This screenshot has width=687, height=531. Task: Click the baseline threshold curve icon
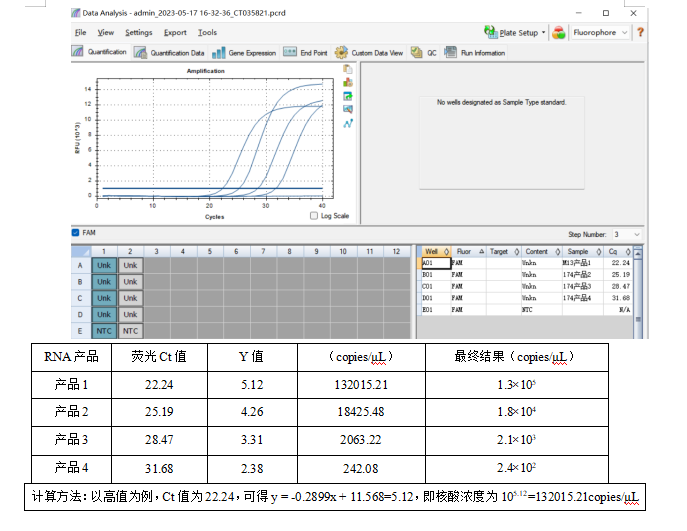pos(348,124)
